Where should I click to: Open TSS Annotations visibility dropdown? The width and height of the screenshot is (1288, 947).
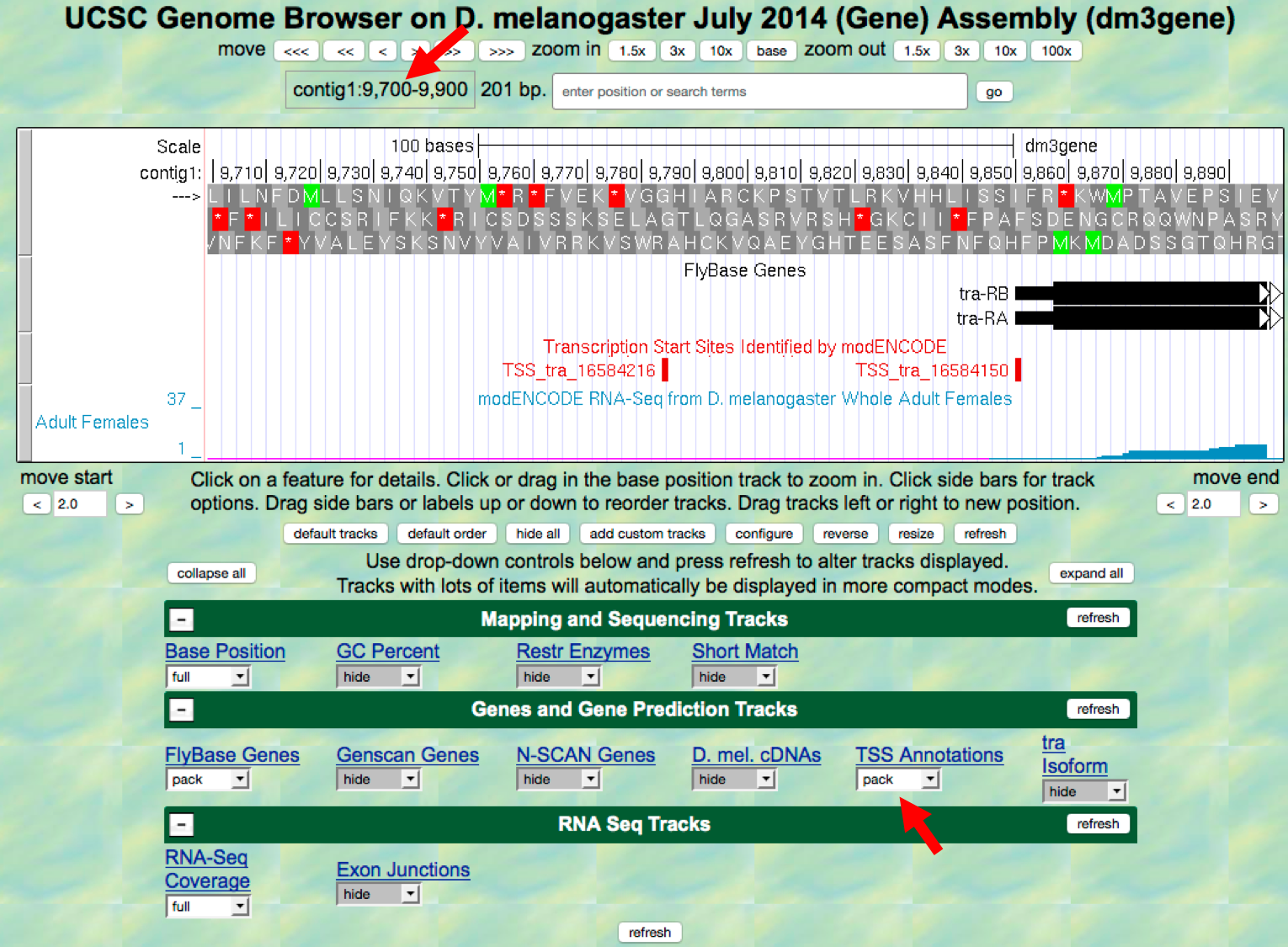coord(898,779)
